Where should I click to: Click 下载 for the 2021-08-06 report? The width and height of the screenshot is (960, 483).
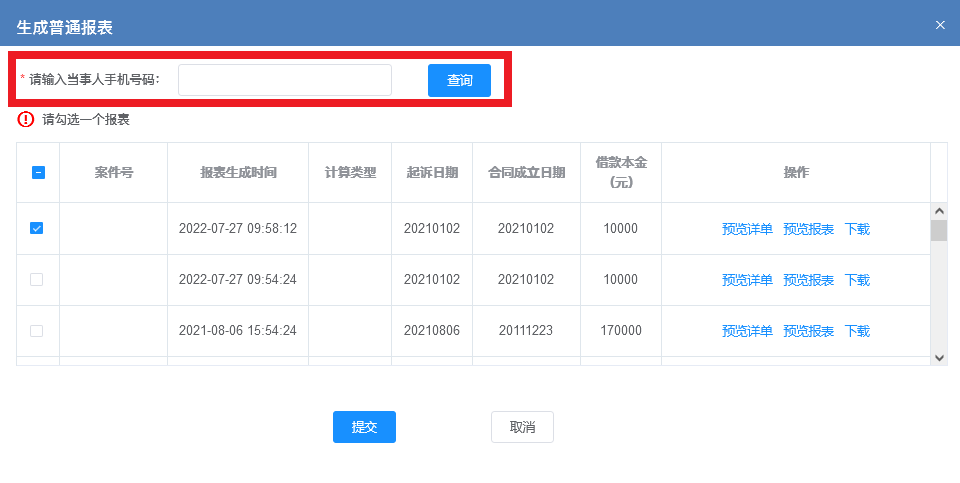point(857,331)
